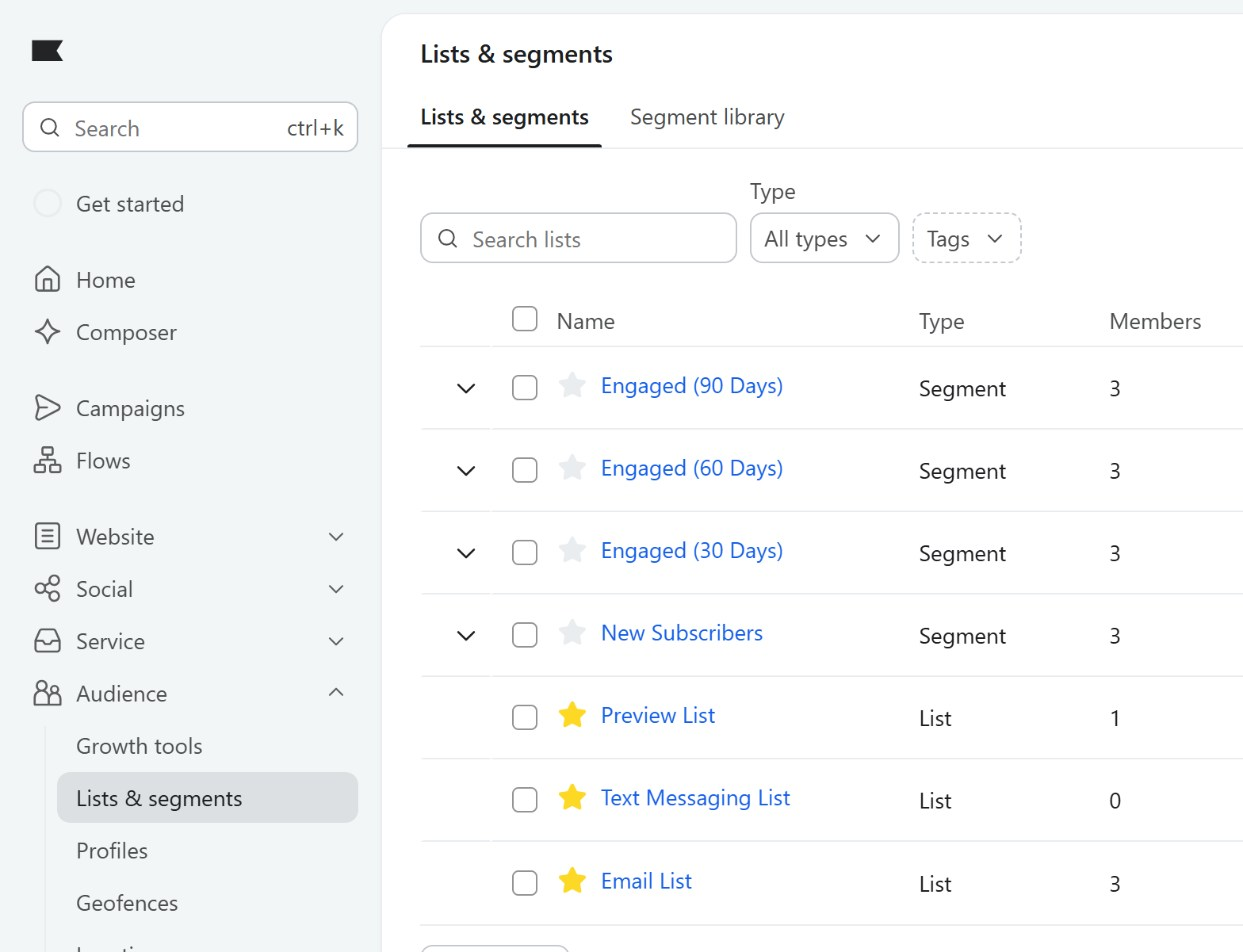1243x952 pixels.
Task: Open Lists & segments in sidebar
Action: [x=207, y=798]
